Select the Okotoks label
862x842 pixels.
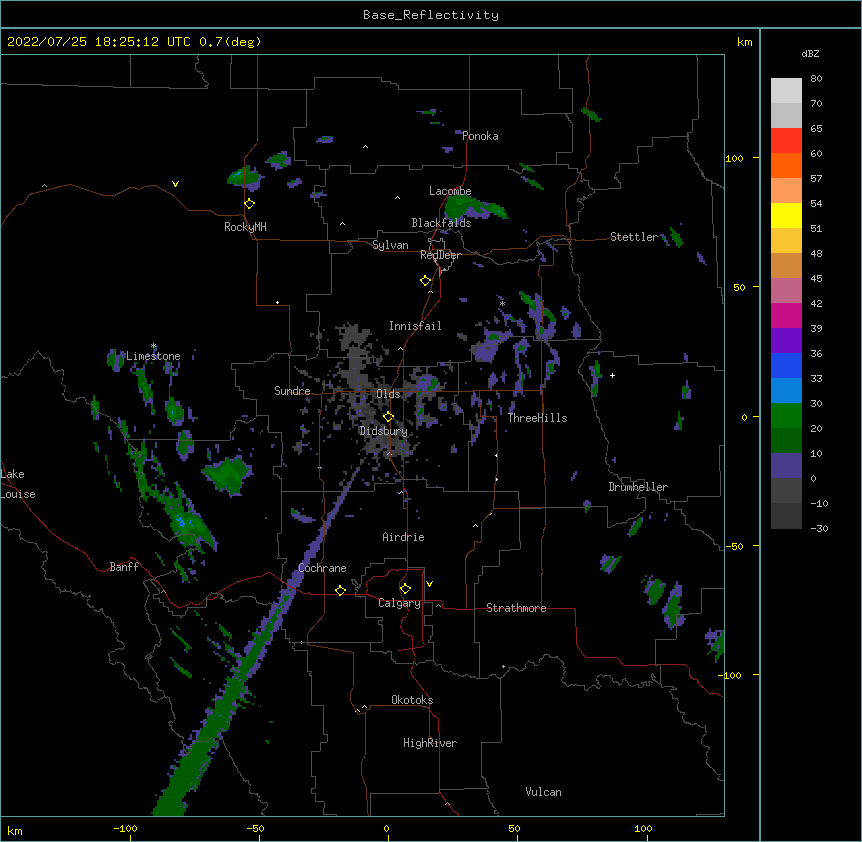[x=412, y=700]
